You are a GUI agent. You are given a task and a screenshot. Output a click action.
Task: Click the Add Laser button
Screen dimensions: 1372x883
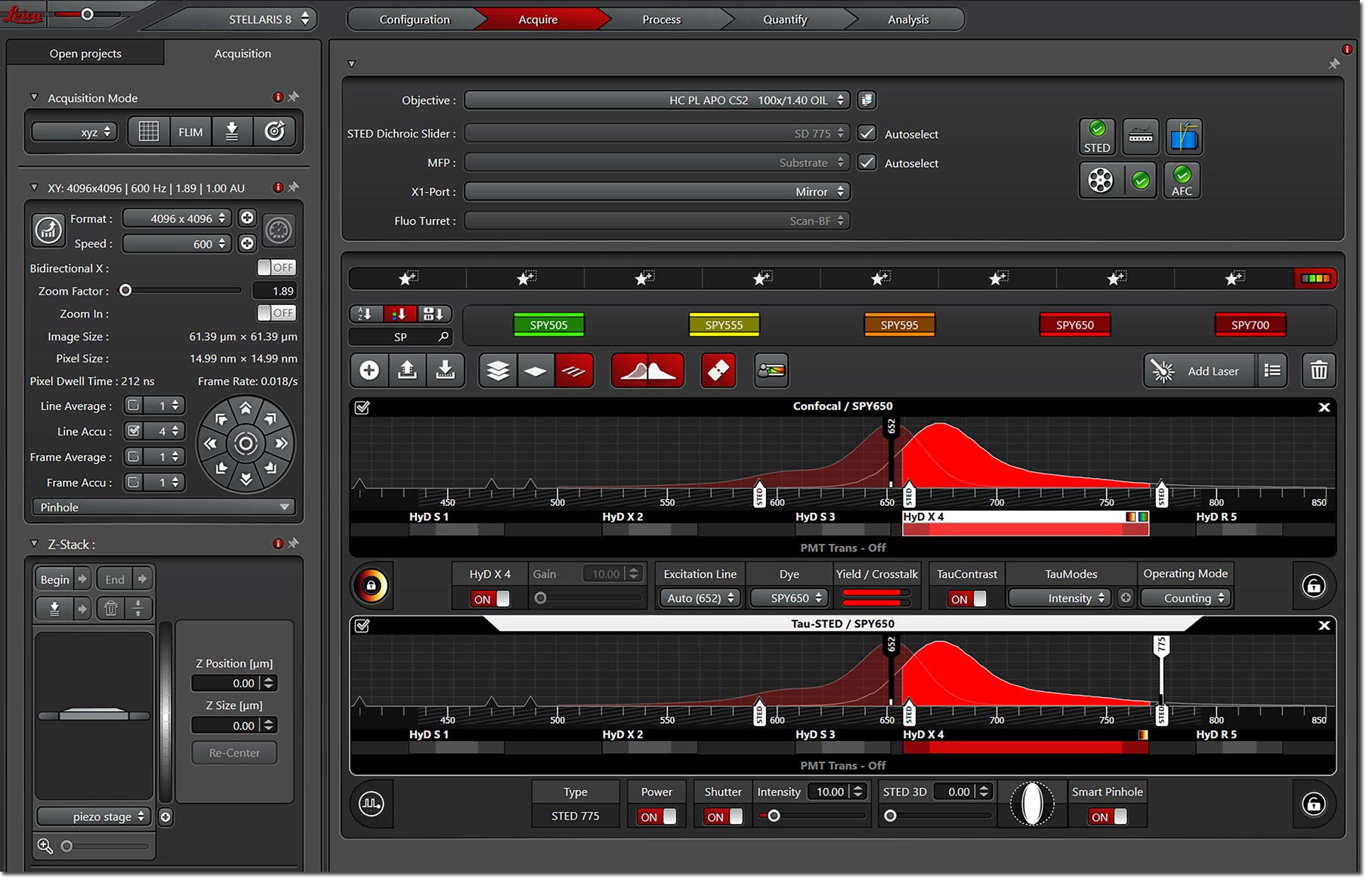(x=1200, y=371)
